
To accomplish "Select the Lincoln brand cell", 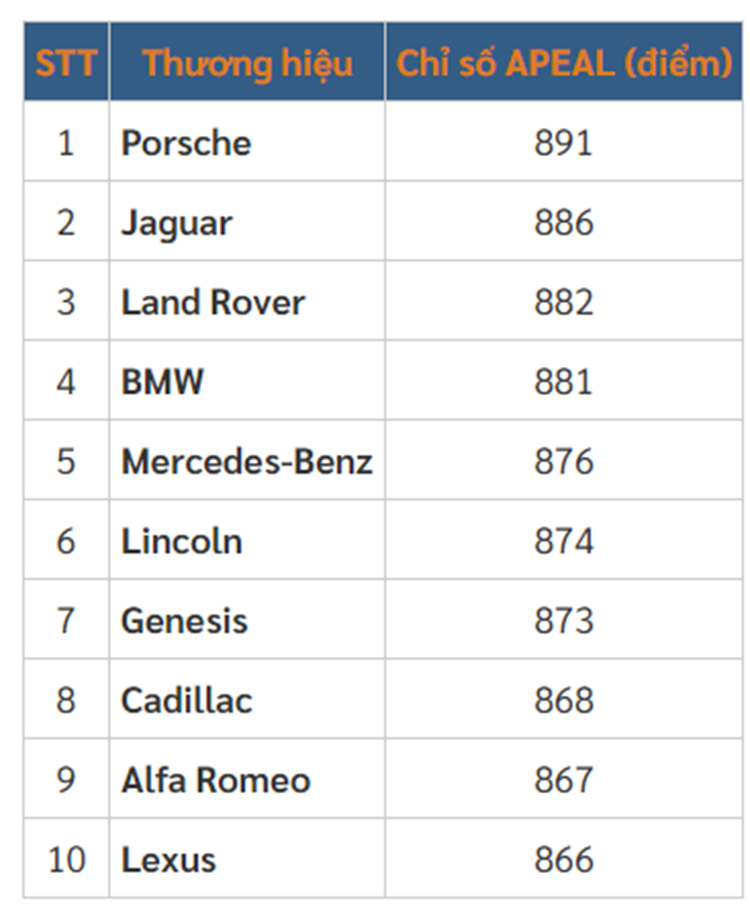I will click(181, 541).
